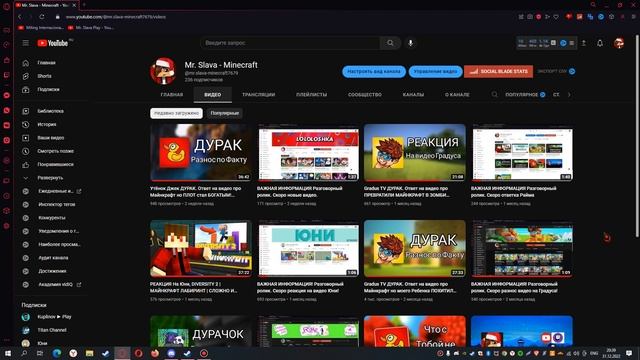640x360 pixels.
Task: Go to Главная in sidebar
Action: point(47,63)
